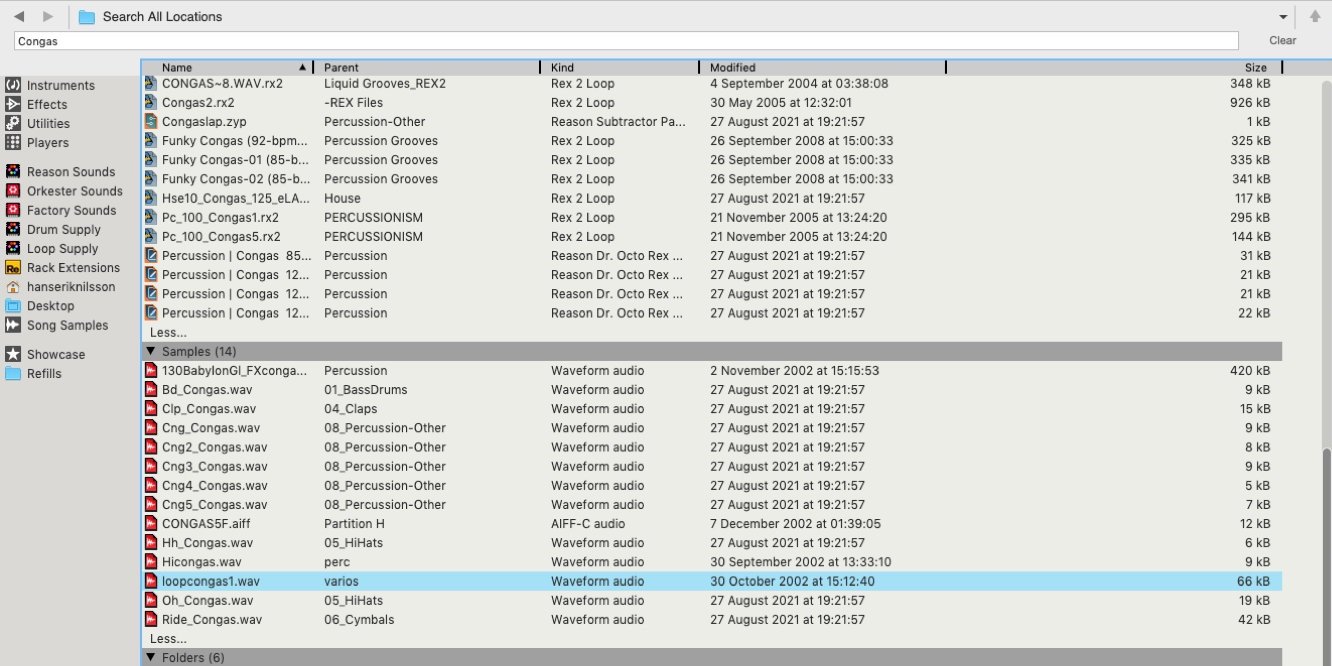This screenshot has height=666, width=1332.
Task: Open Utilities in the sidebar
Action: point(48,124)
